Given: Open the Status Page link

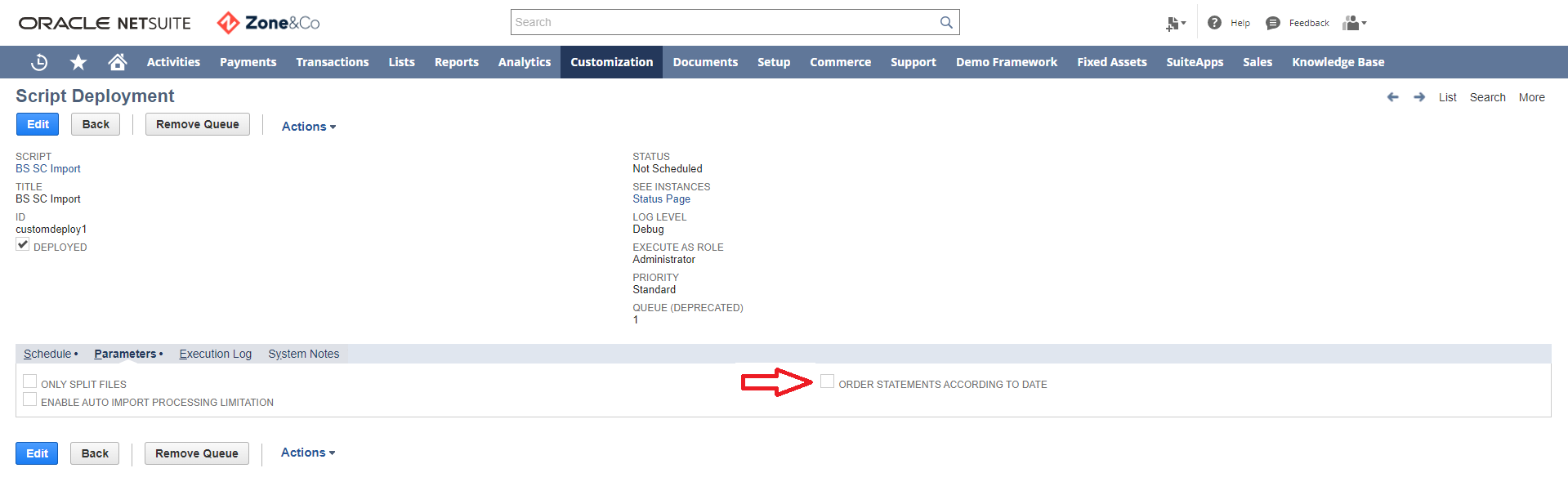Looking at the screenshot, I should coord(661,199).
